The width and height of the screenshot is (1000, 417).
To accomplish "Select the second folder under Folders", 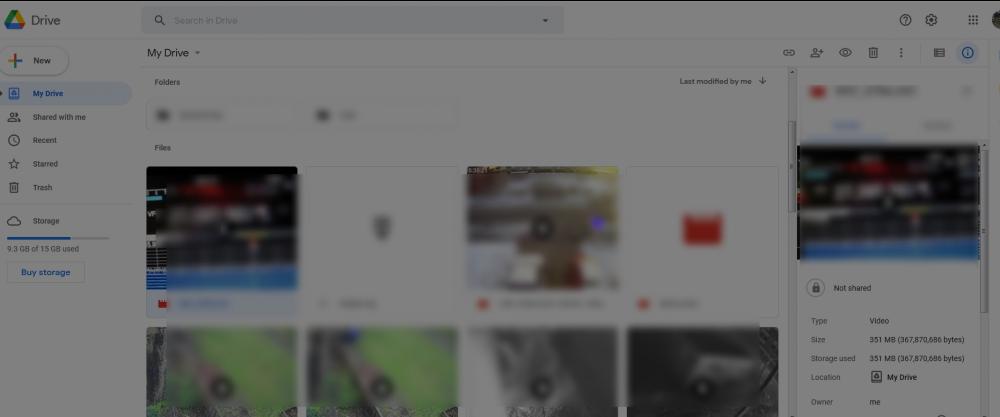I will click(381, 115).
